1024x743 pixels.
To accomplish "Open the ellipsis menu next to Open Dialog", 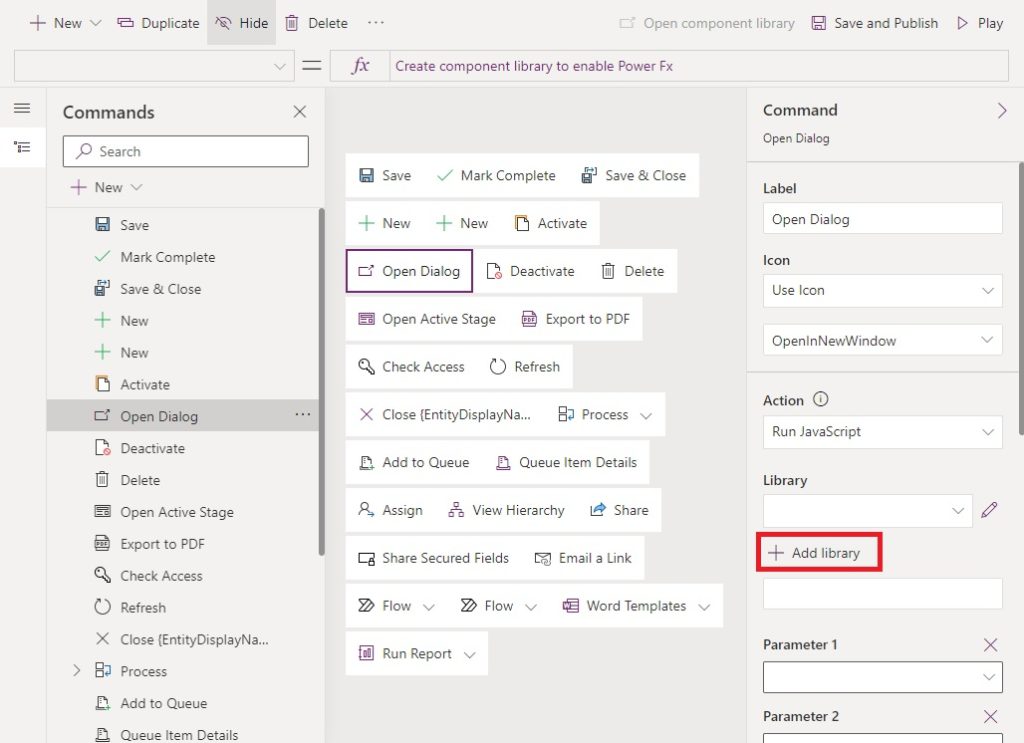I will pyautogui.click(x=303, y=416).
